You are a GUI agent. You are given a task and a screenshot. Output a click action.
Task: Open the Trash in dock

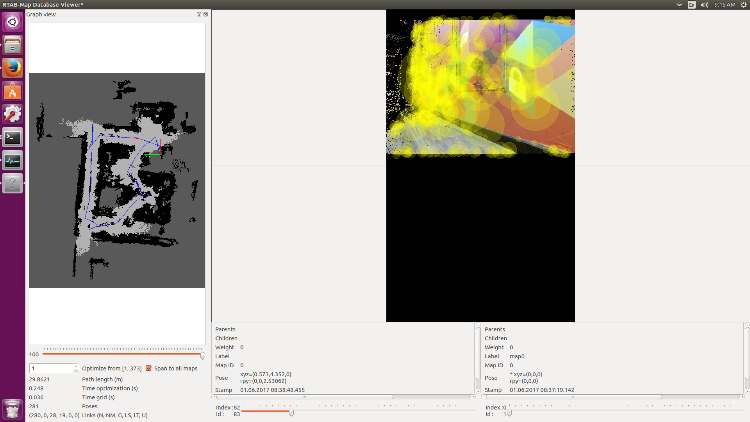coord(12,407)
